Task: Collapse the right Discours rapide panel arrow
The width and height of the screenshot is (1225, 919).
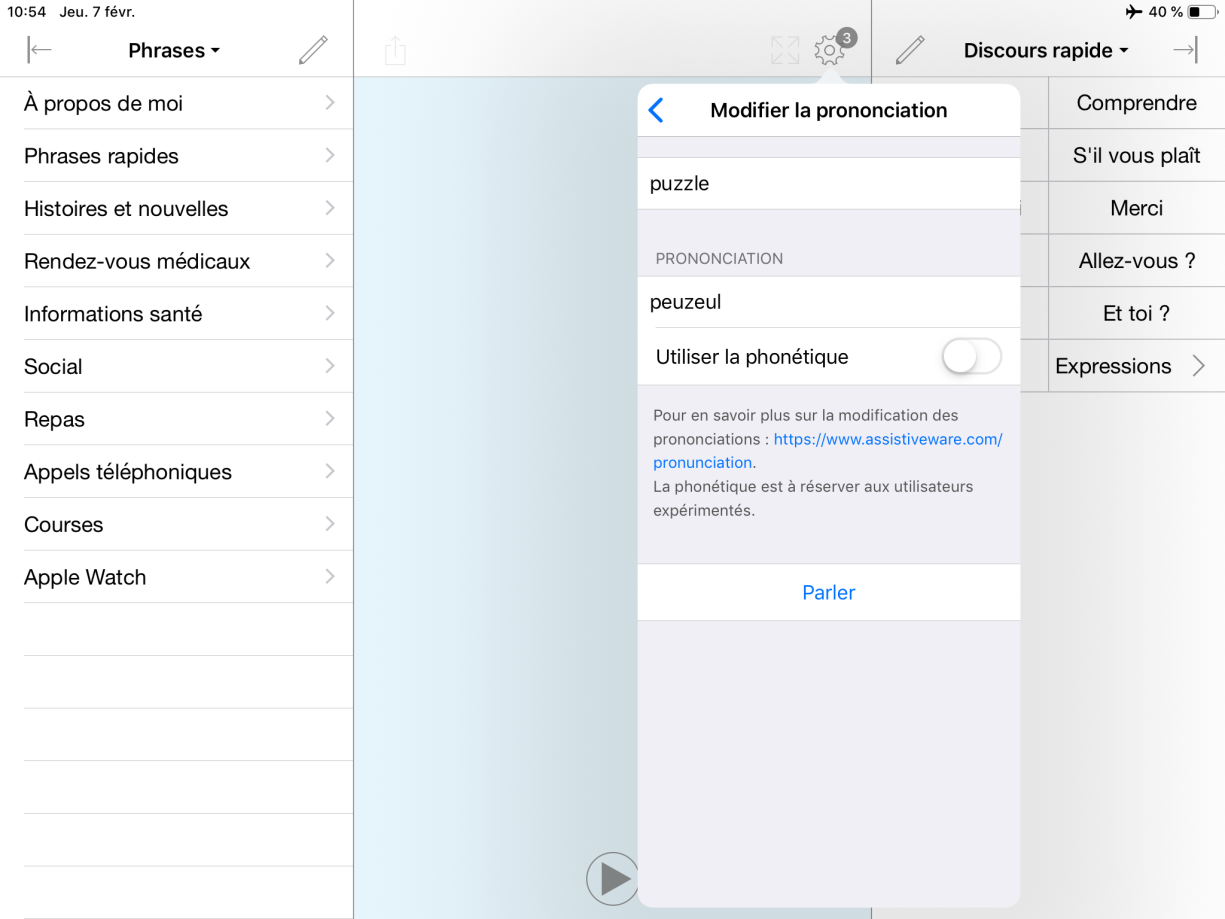Action: coord(1185,50)
